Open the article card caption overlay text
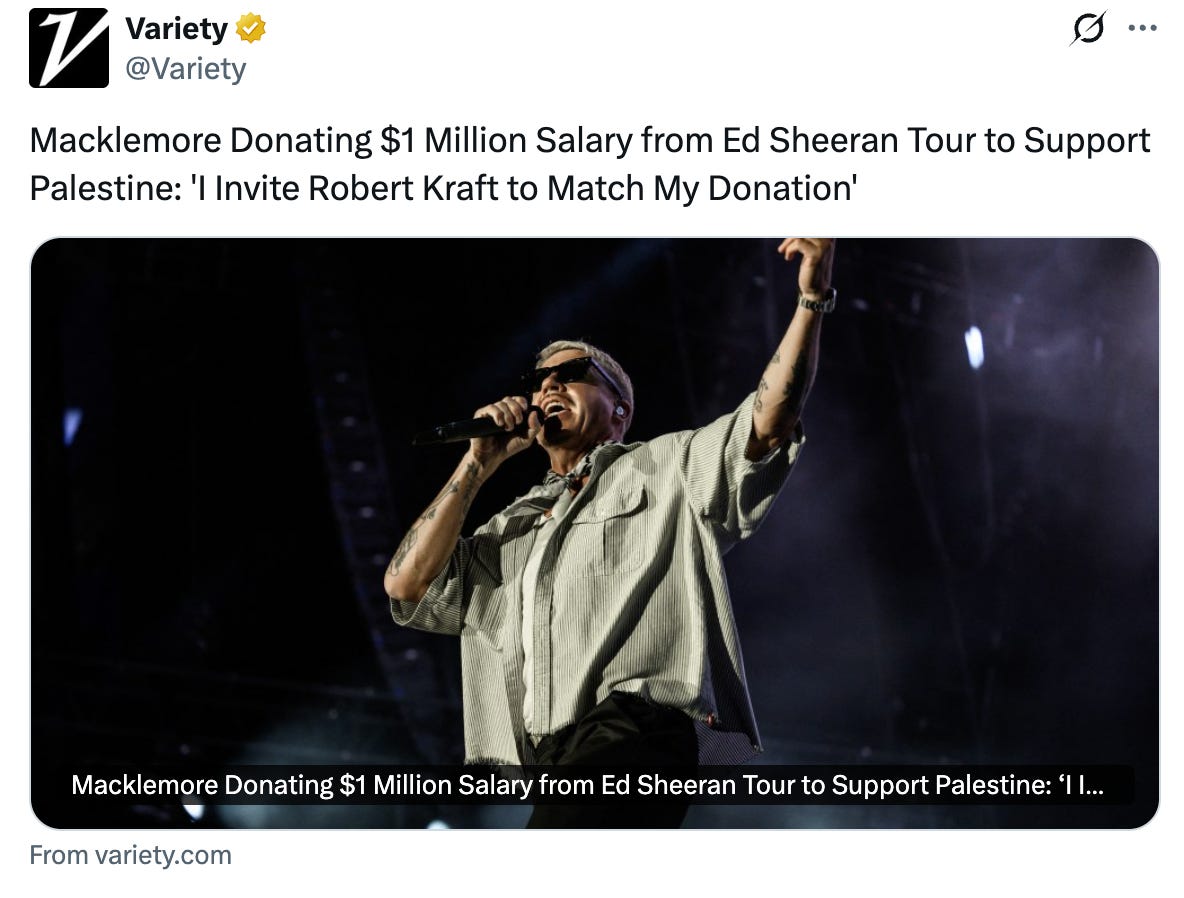1184x898 pixels. (x=587, y=785)
